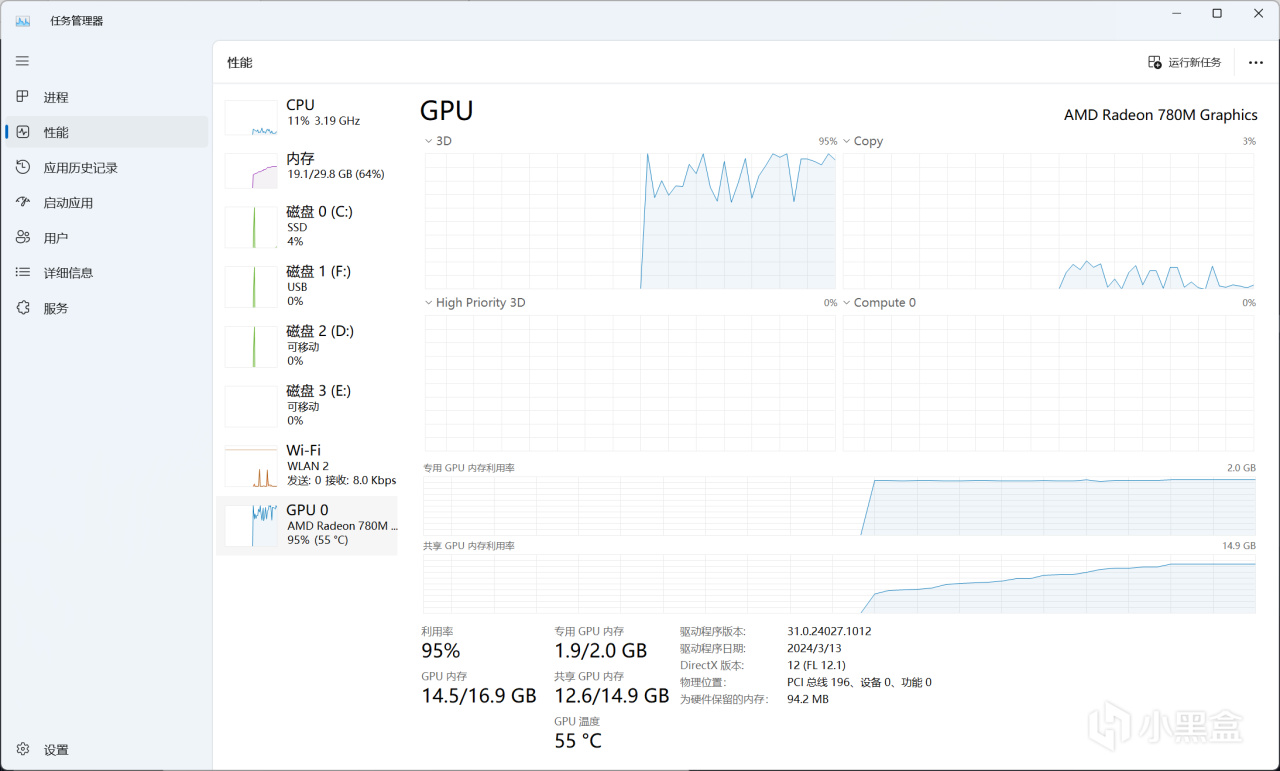The image size is (1280, 771).
Task: Click the 性能 monitor icon in sidebar
Action: (x=23, y=132)
